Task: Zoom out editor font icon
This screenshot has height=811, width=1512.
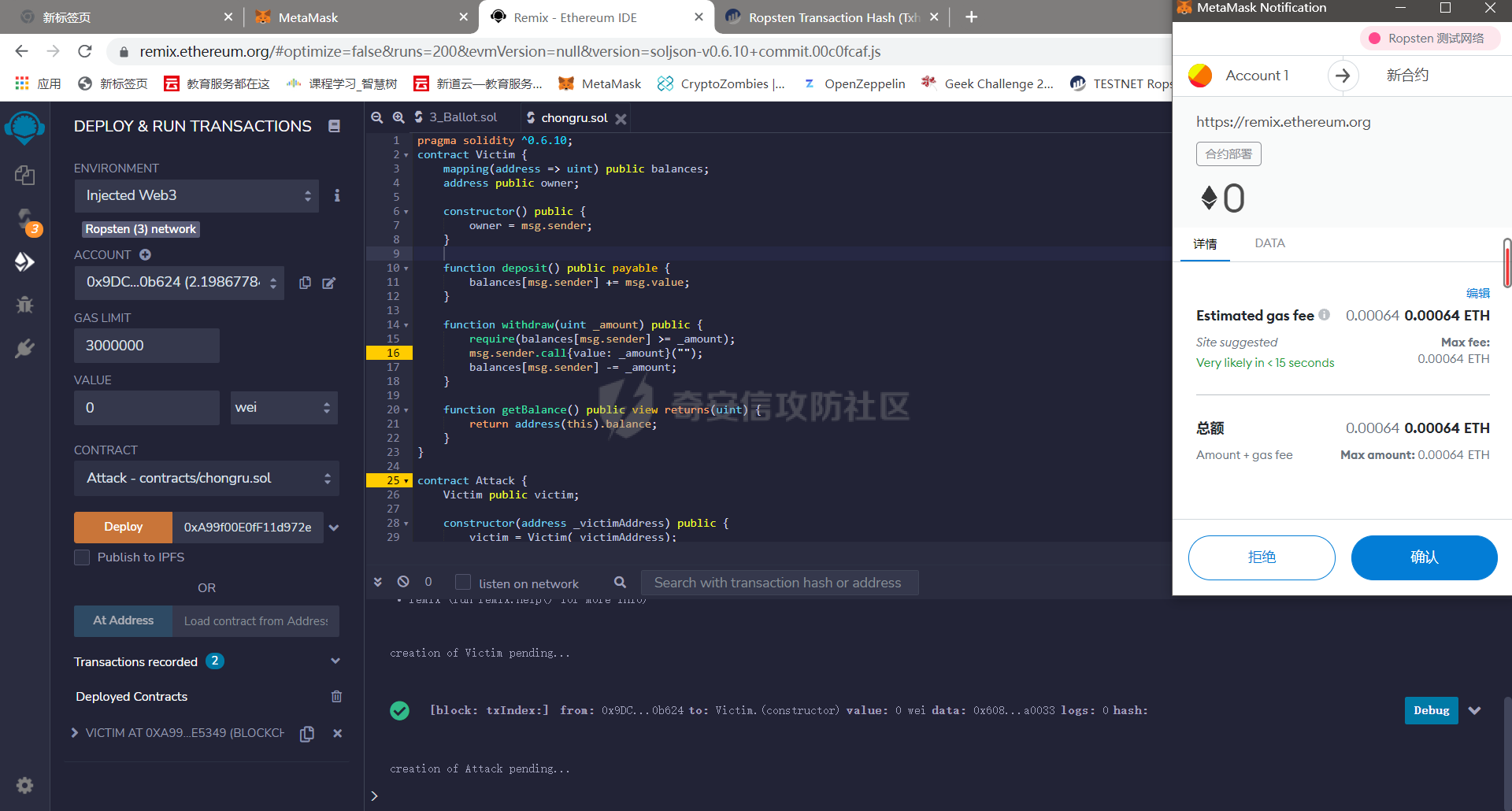Action: (377, 117)
